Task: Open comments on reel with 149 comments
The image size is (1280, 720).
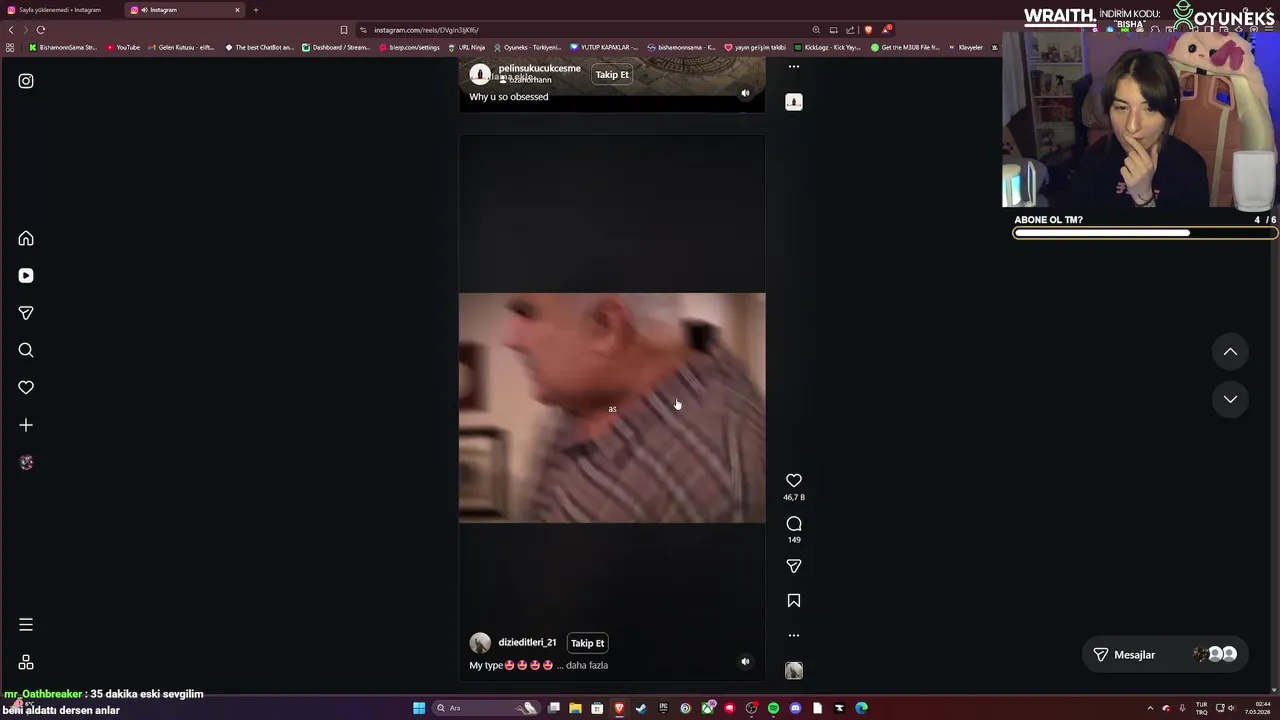Action: click(x=794, y=523)
